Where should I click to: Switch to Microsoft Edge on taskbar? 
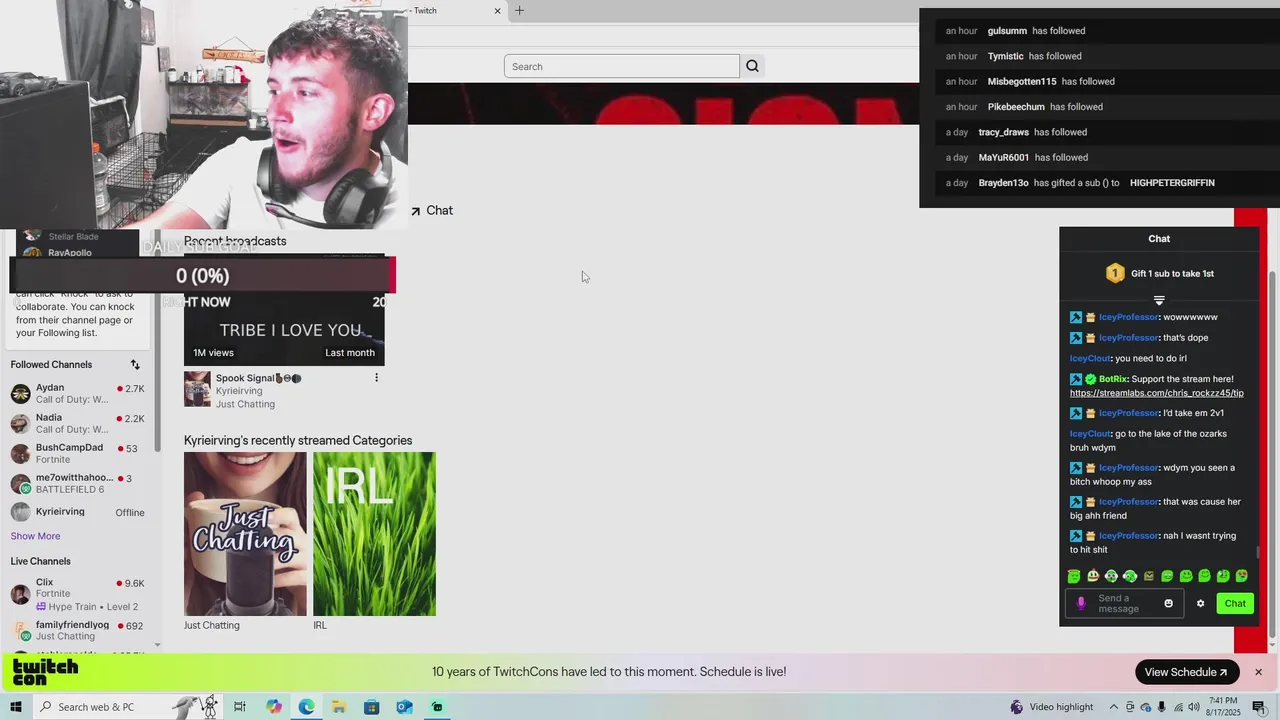306,707
